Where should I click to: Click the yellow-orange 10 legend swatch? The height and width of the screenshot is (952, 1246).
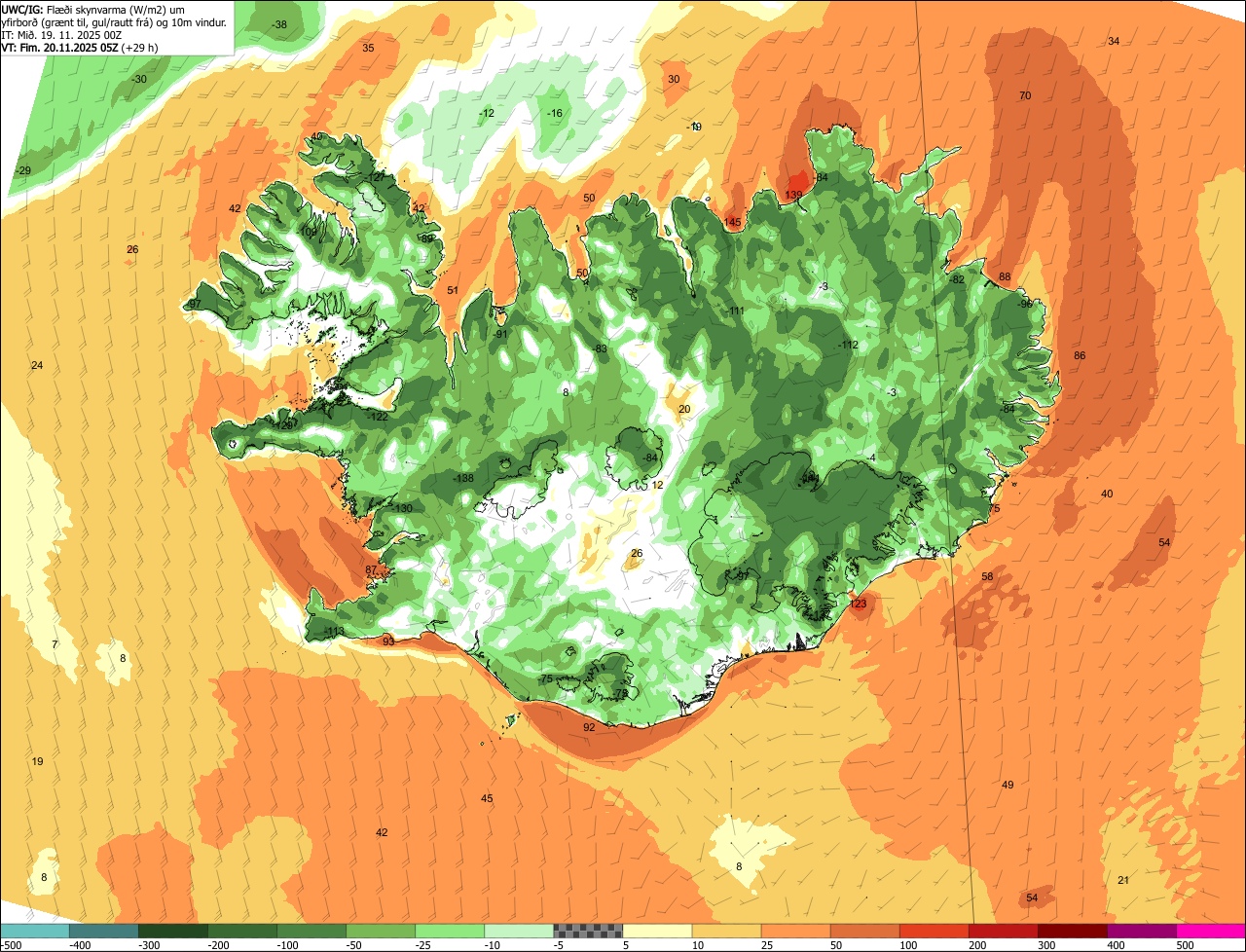[x=726, y=931]
